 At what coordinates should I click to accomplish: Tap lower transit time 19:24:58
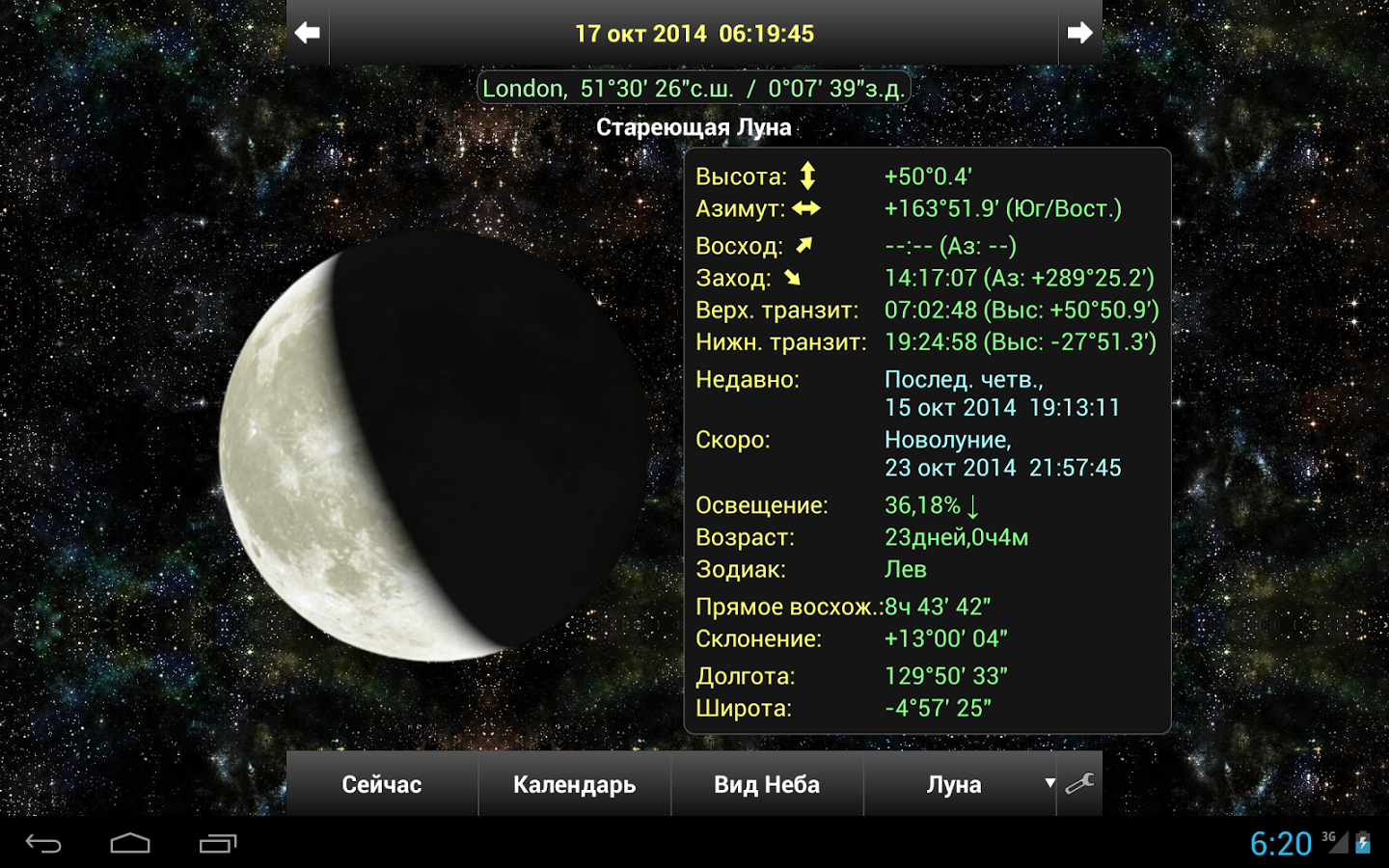coord(1021,341)
